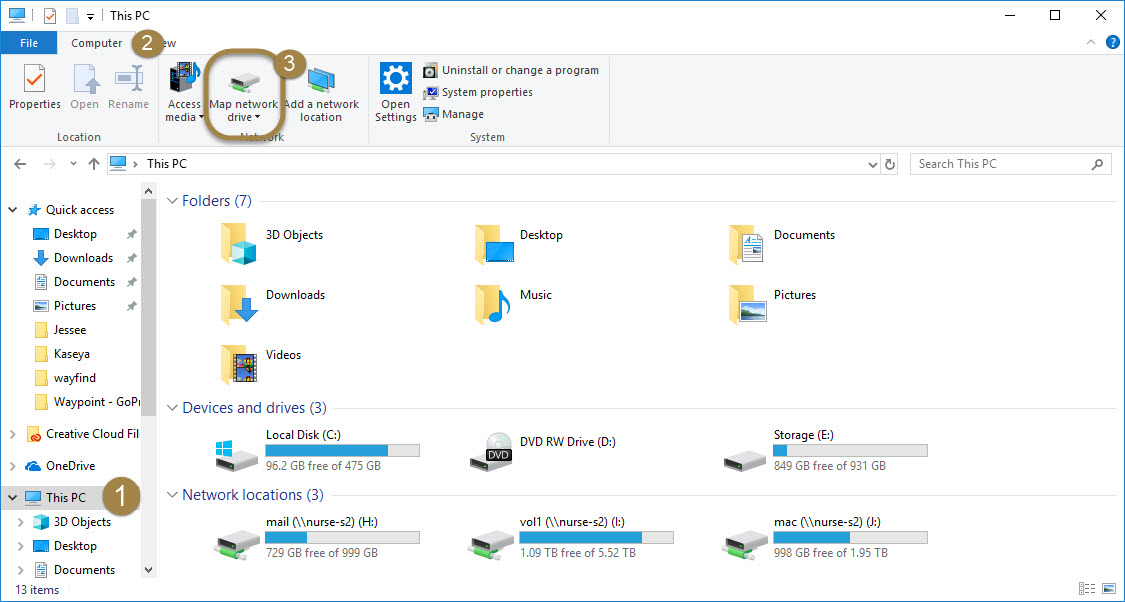Click Uninstall or change a program
This screenshot has height=602, width=1125.
[519, 70]
